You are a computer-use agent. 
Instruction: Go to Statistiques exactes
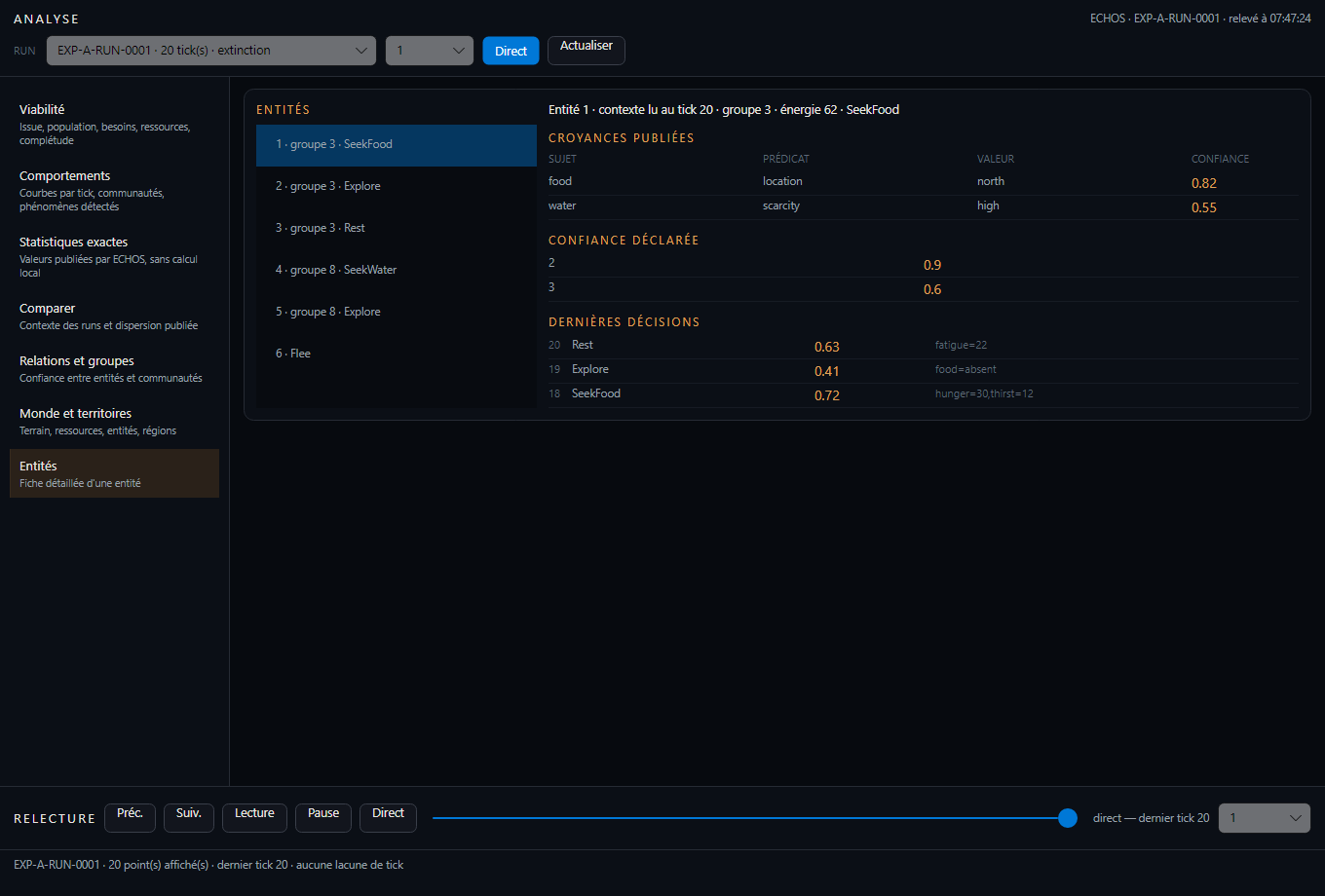pos(114,256)
